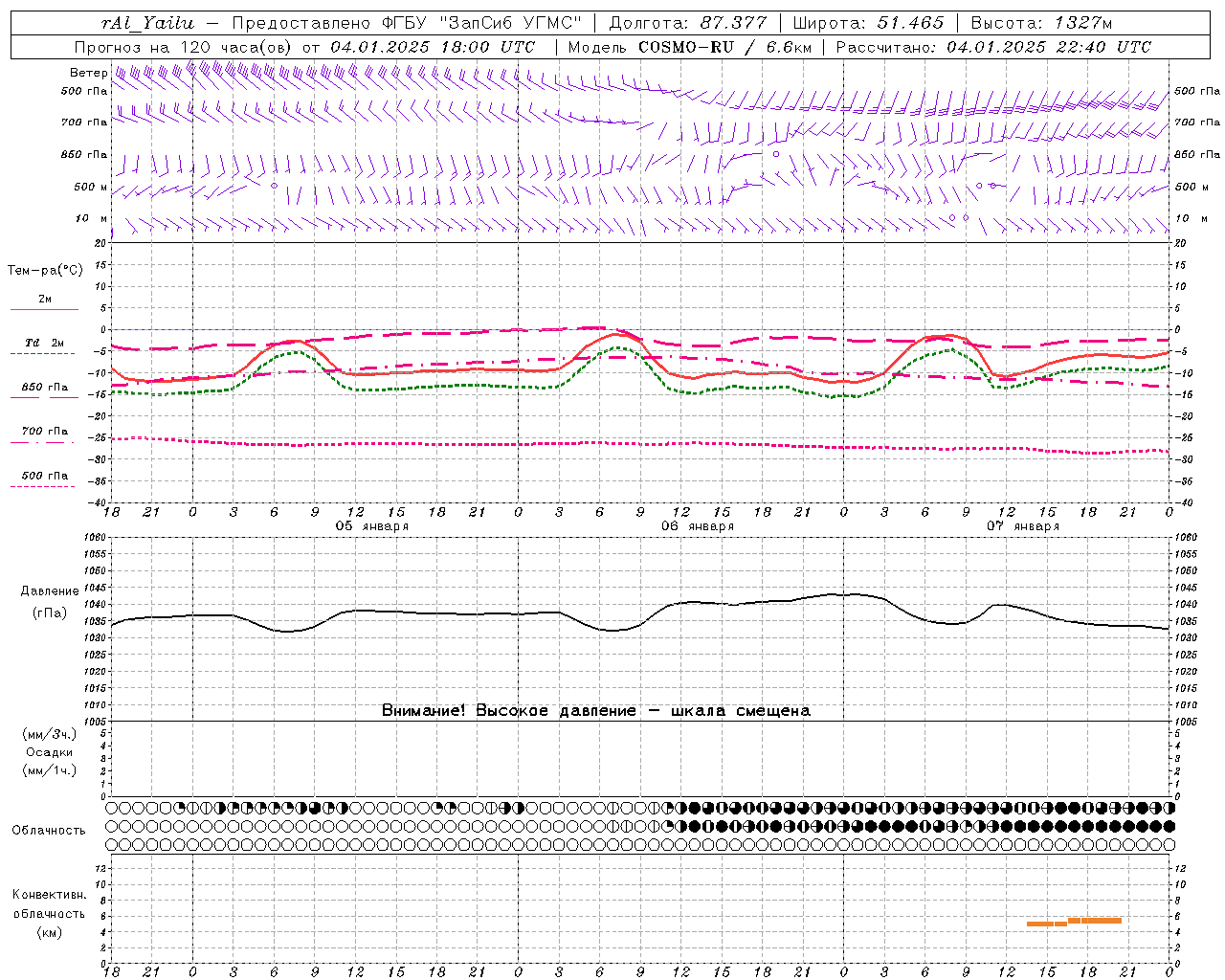Click the "Высота: 1327м" header field
The image size is (1225, 980).
point(1041,23)
